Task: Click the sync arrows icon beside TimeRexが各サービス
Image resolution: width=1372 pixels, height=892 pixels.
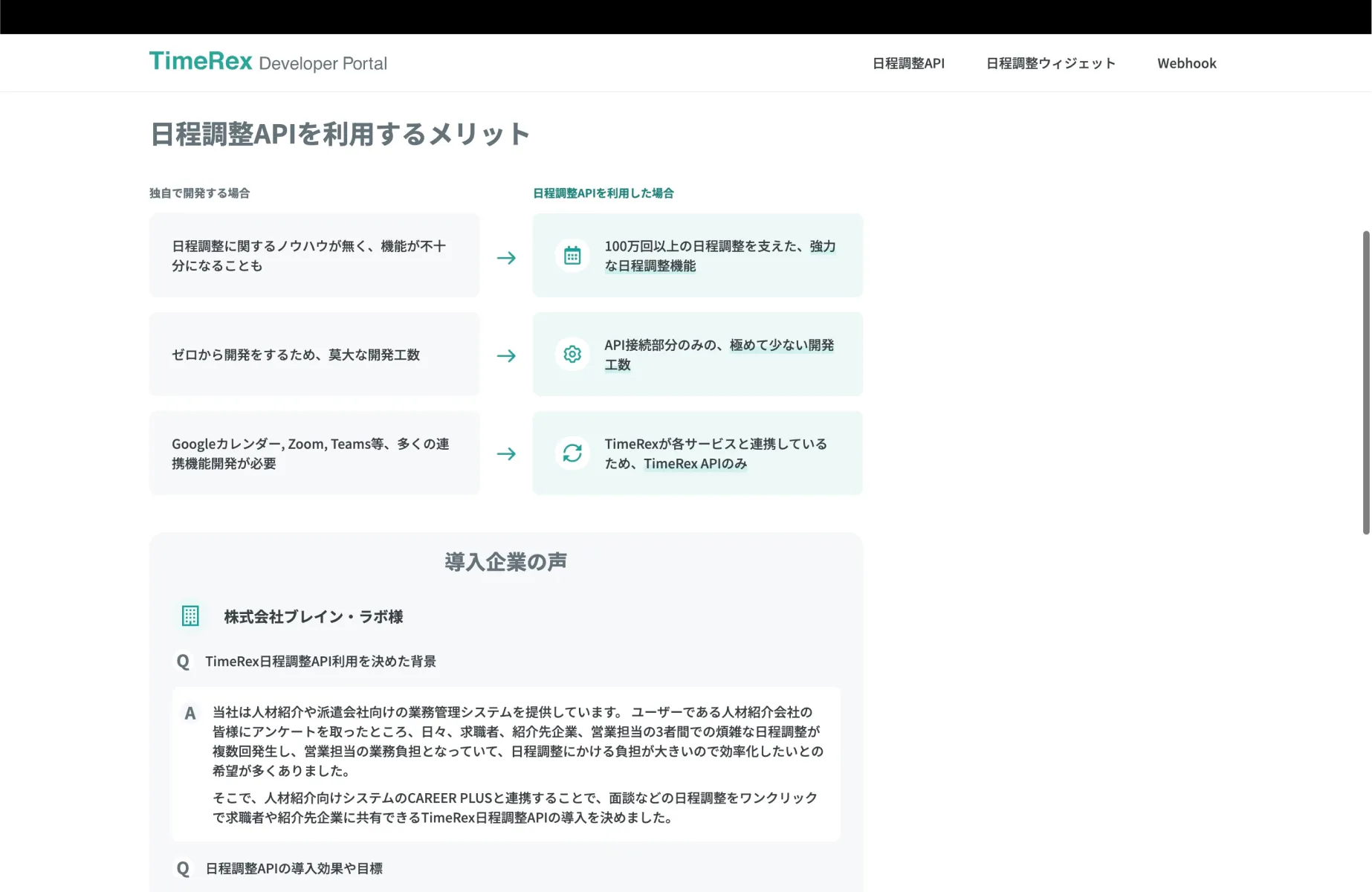Action: pyautogui.click(x=572, y=453)
